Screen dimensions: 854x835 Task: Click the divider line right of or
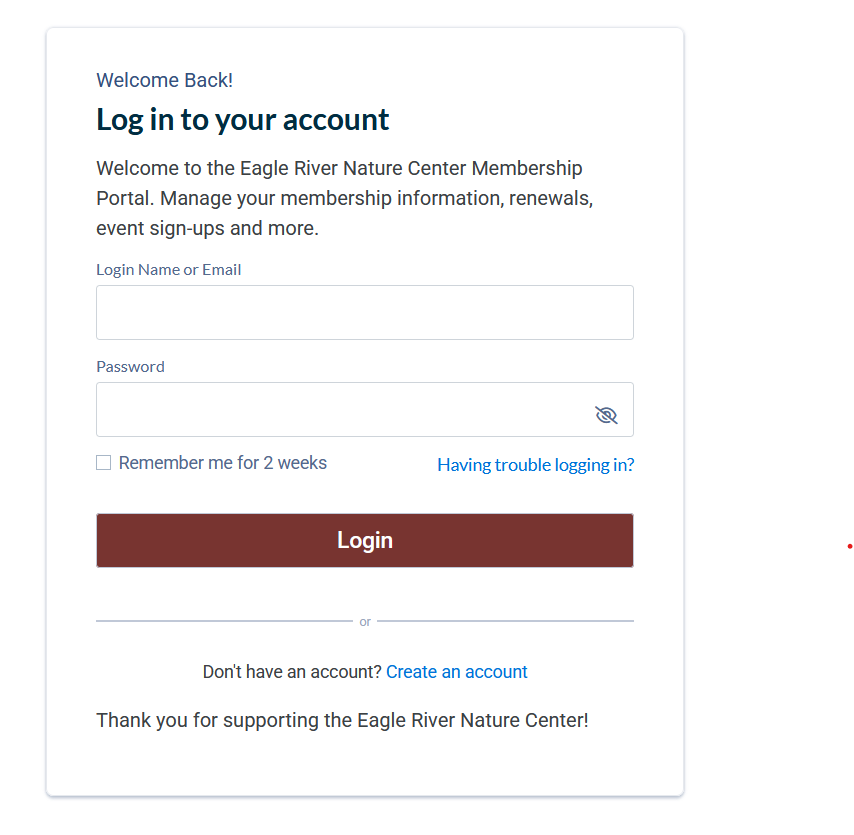click(505, 621)
